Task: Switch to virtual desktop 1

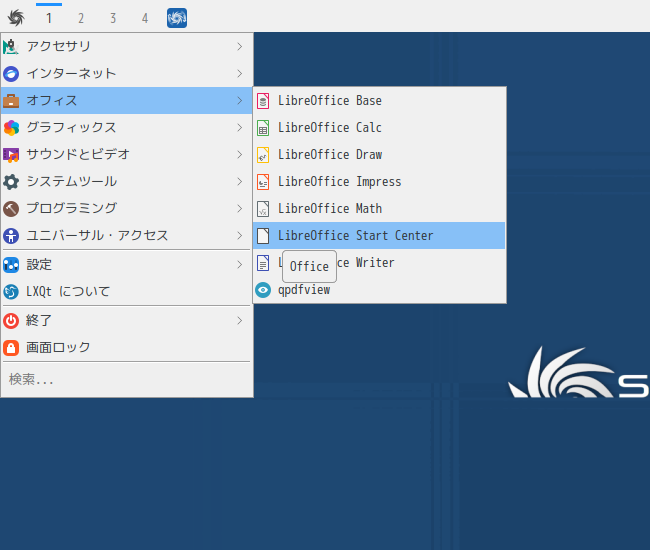Action: [49, 18]
